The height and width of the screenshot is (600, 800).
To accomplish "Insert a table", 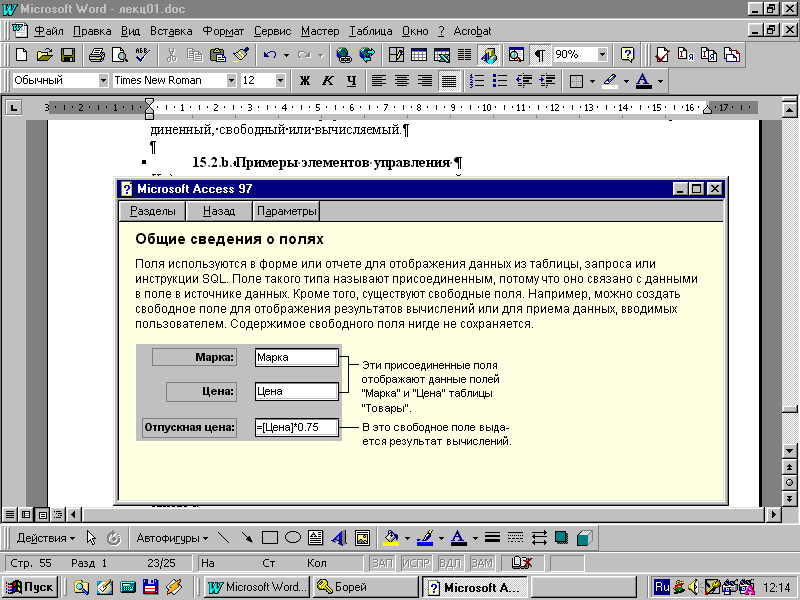I will (x=419, y=55).
